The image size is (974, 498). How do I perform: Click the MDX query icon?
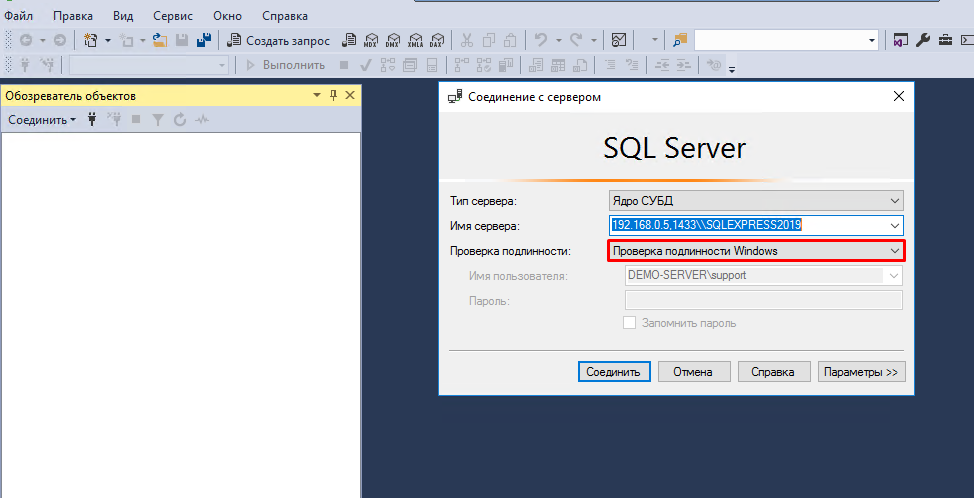click(371, 40)
